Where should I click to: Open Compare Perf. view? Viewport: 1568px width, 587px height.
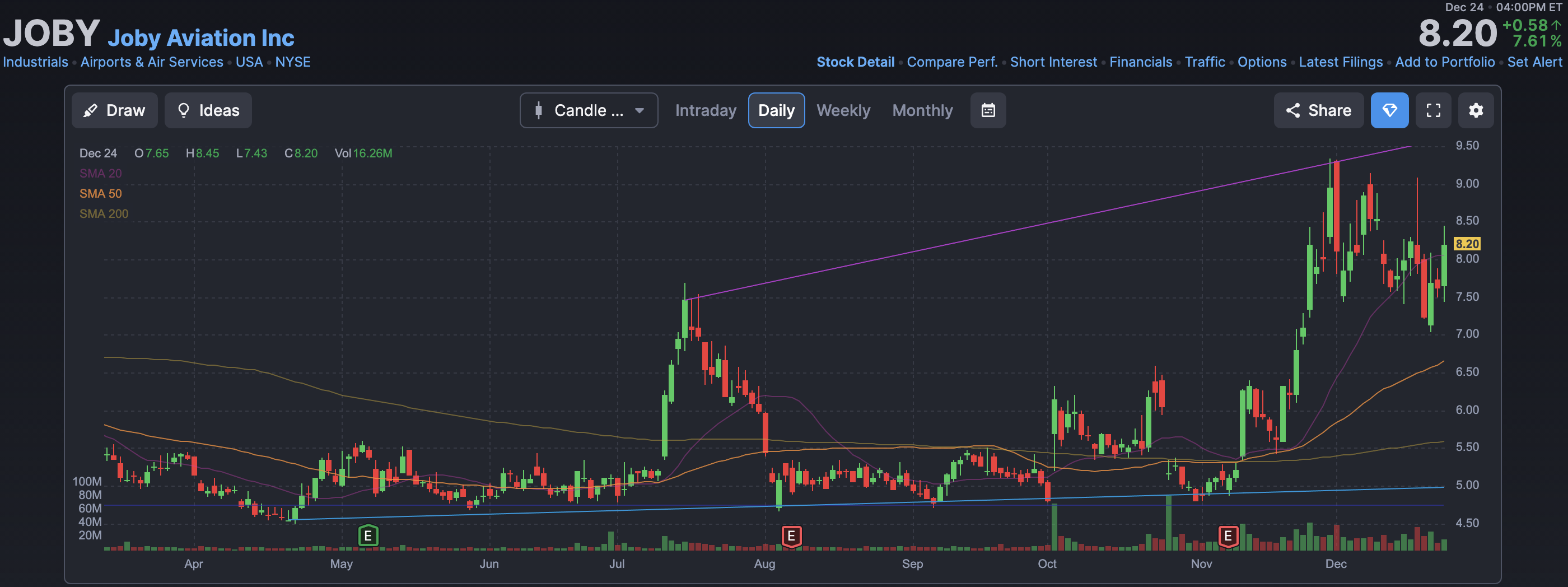tap(952, 62)
